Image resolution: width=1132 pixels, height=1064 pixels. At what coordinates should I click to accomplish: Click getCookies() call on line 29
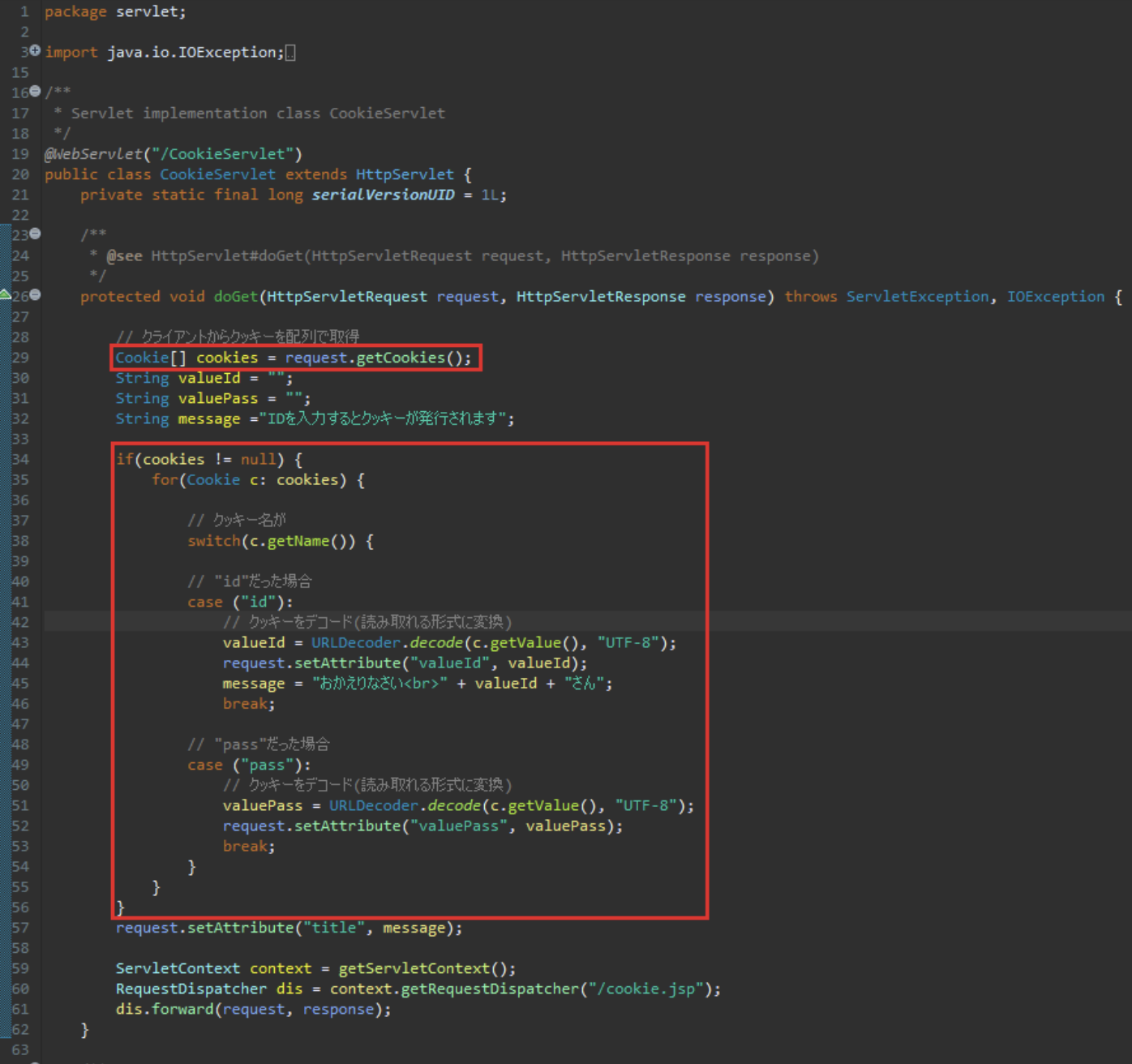409,358
